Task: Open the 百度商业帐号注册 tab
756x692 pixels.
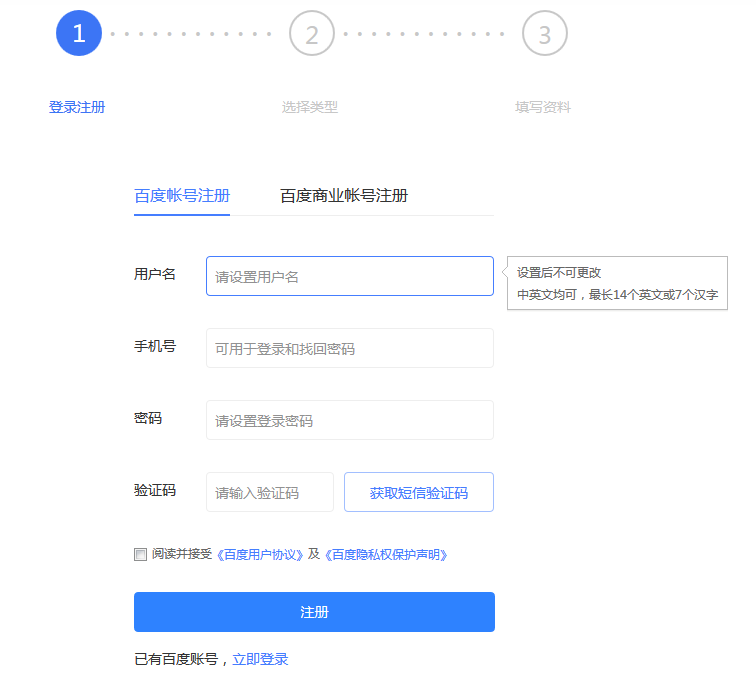Action: pyautogui.click(x=344, y=196)
